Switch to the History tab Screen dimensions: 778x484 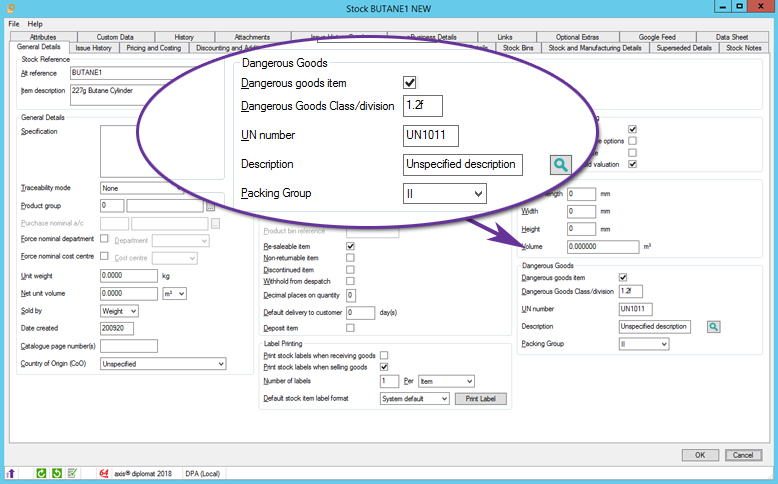(x=184, y=37)
